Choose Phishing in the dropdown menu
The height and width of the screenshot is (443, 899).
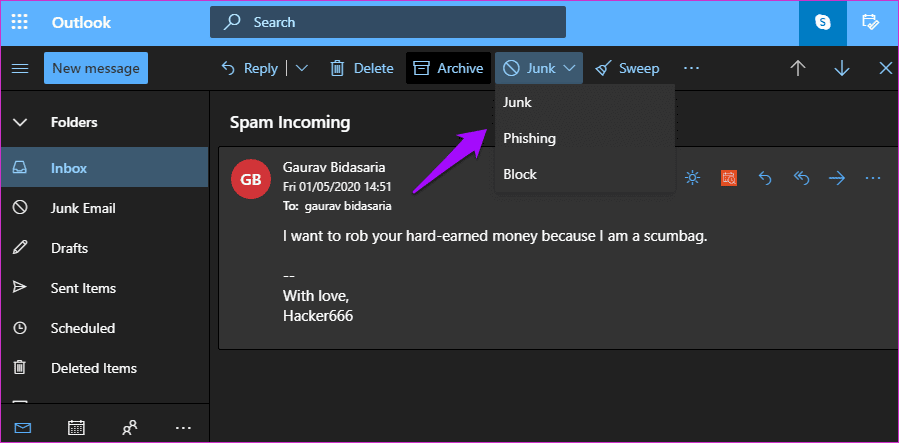click(x=585, y=138)
